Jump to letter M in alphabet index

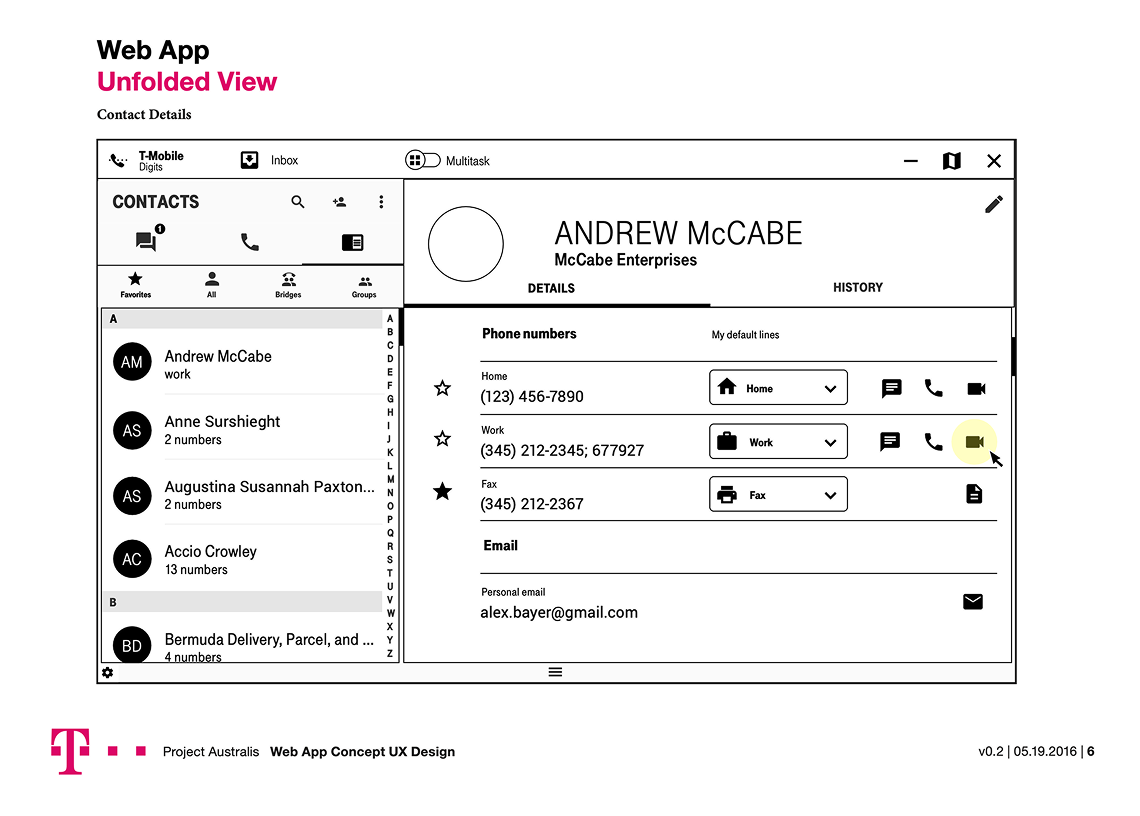tap(390, 479)
